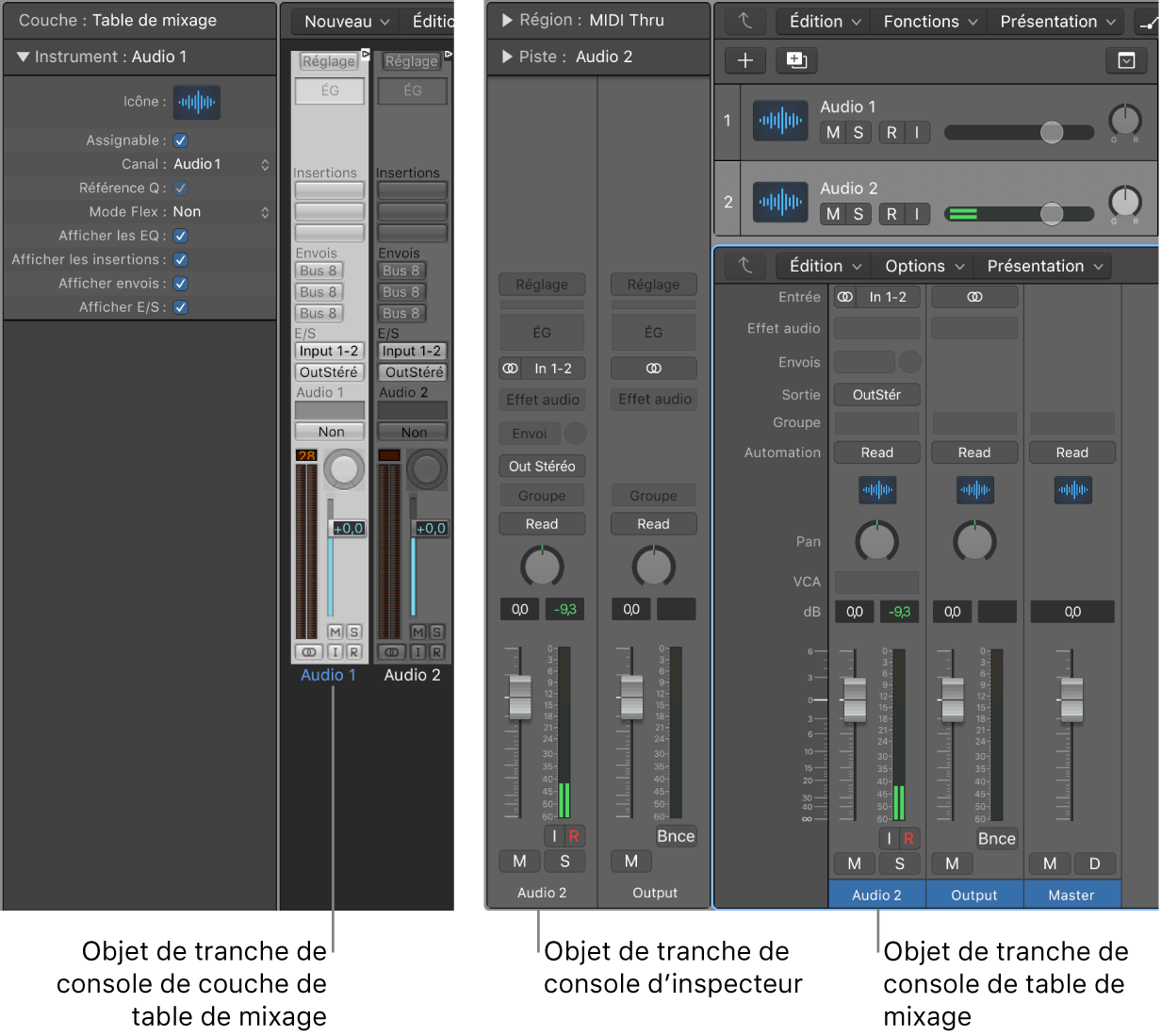Click the plus button to add a track

(x=744, y=61)
